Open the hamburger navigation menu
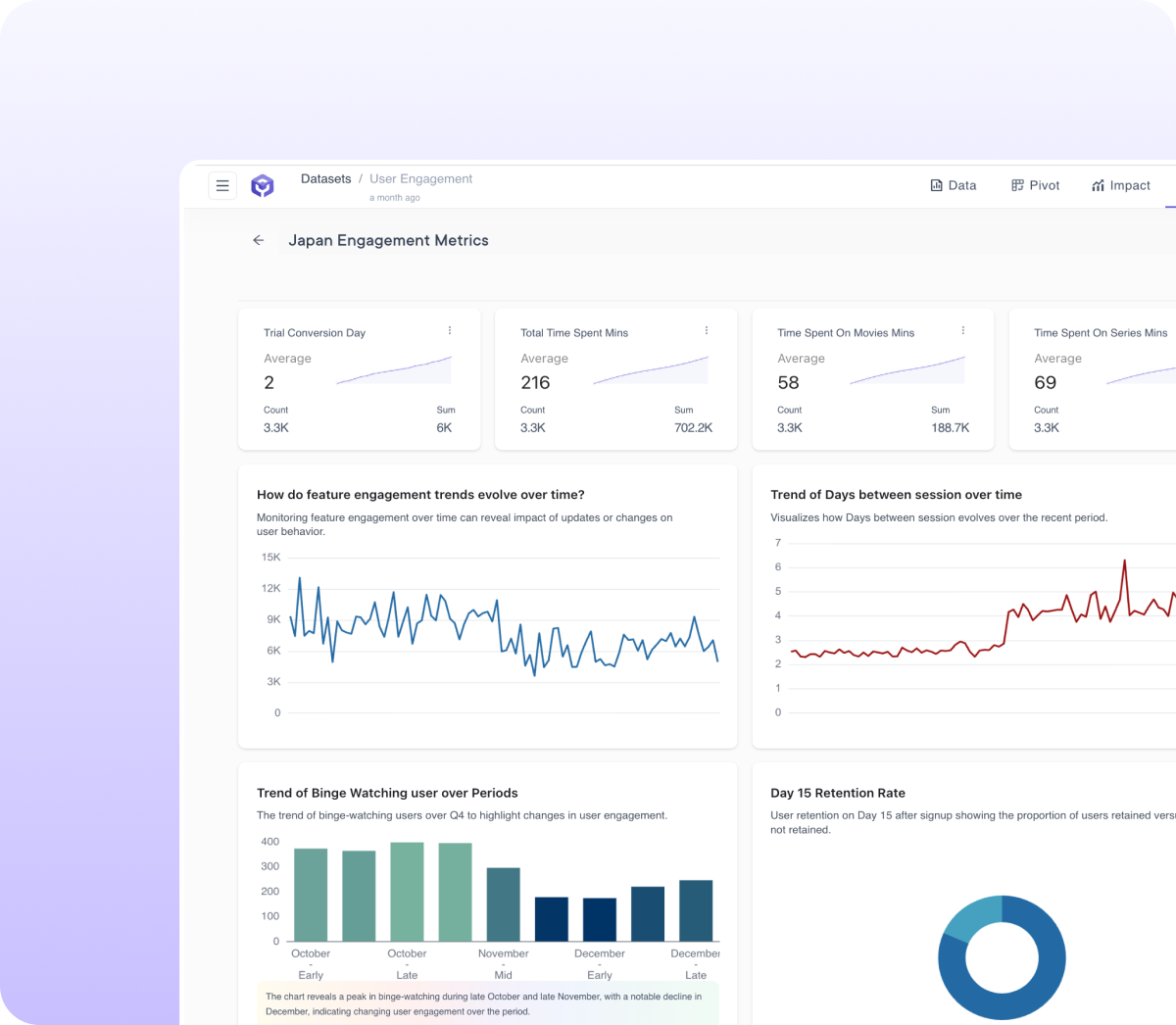 point(222,185)
